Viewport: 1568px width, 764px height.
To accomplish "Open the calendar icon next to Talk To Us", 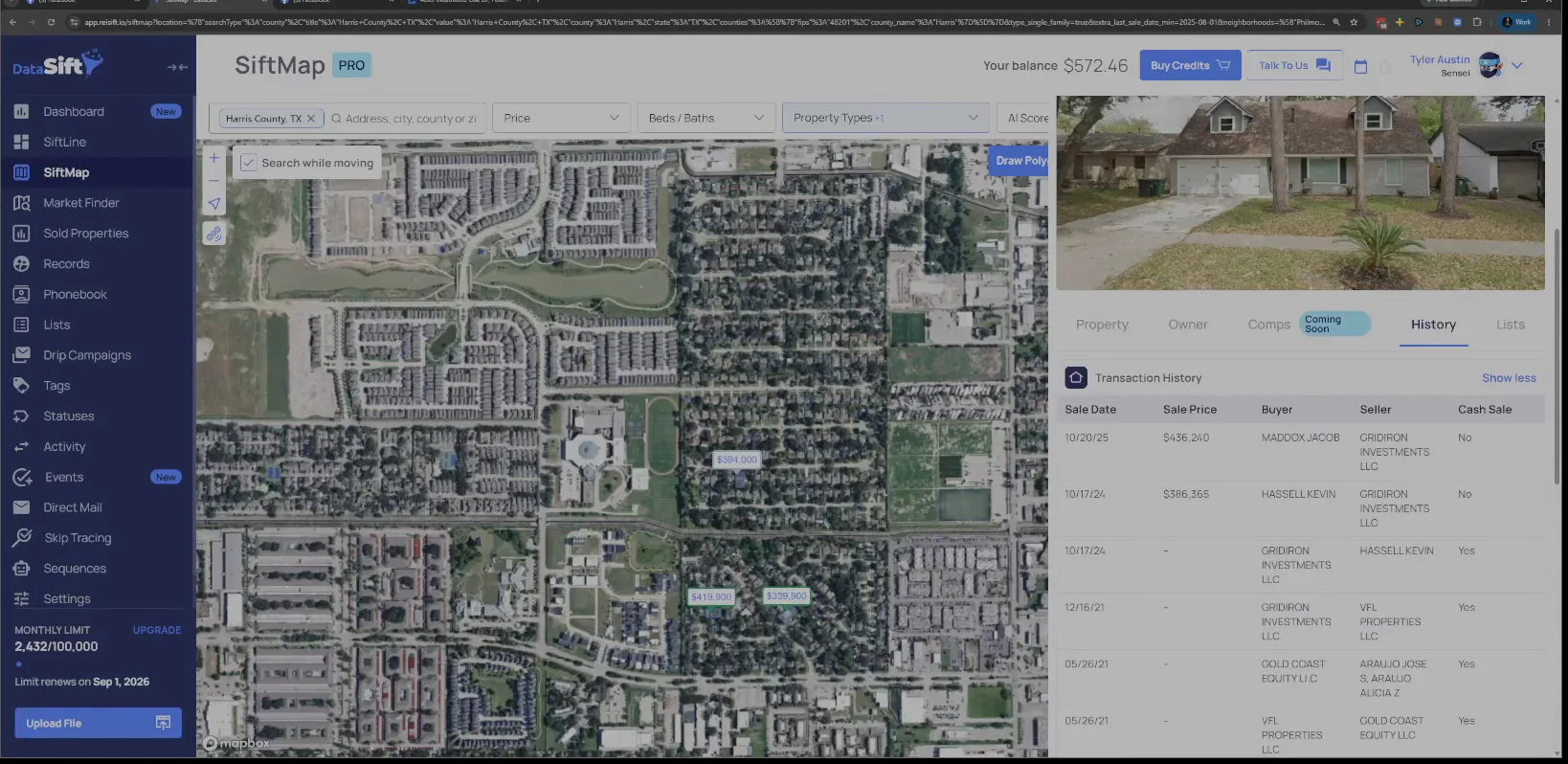I will [1360, 66].
